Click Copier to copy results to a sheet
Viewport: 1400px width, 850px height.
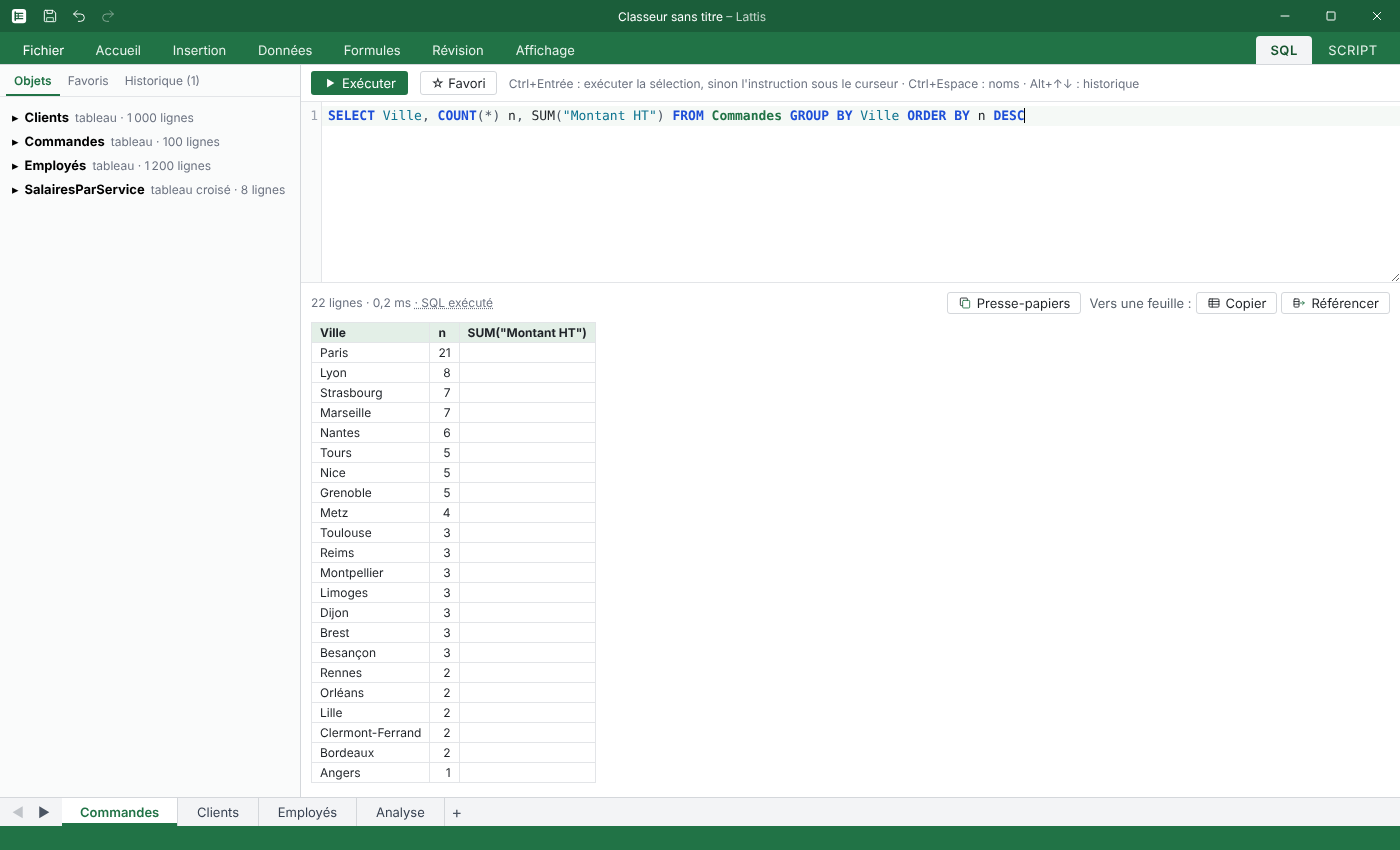[1236, 303]
